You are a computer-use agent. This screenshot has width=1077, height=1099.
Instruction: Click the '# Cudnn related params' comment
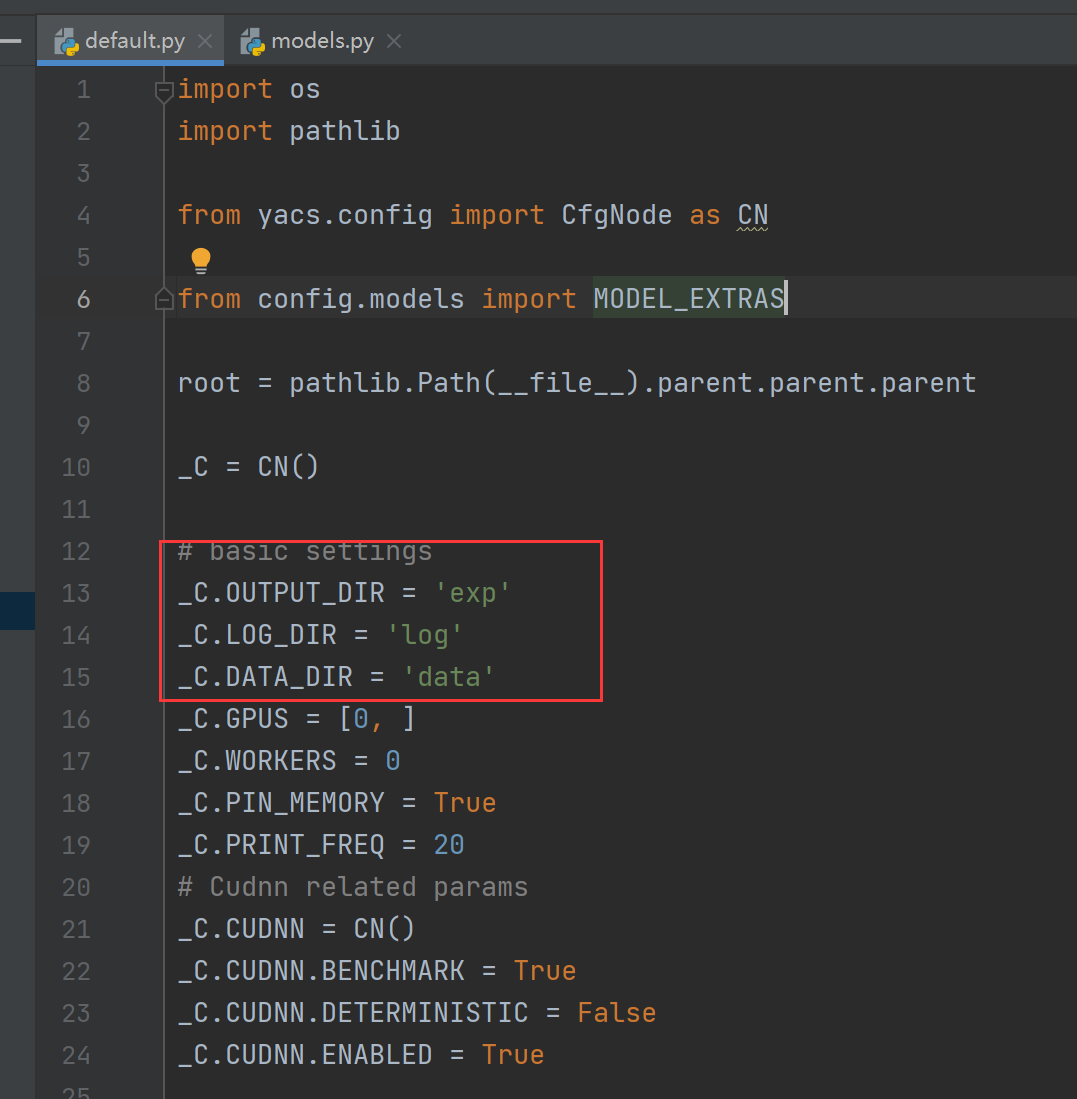(352, 887)
